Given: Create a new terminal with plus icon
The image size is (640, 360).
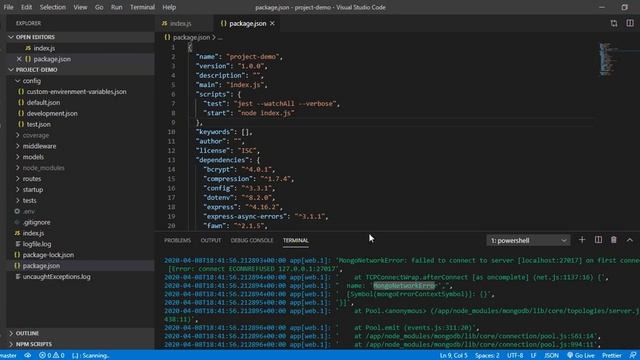Looking at the screenshot, I should (582, 240).
